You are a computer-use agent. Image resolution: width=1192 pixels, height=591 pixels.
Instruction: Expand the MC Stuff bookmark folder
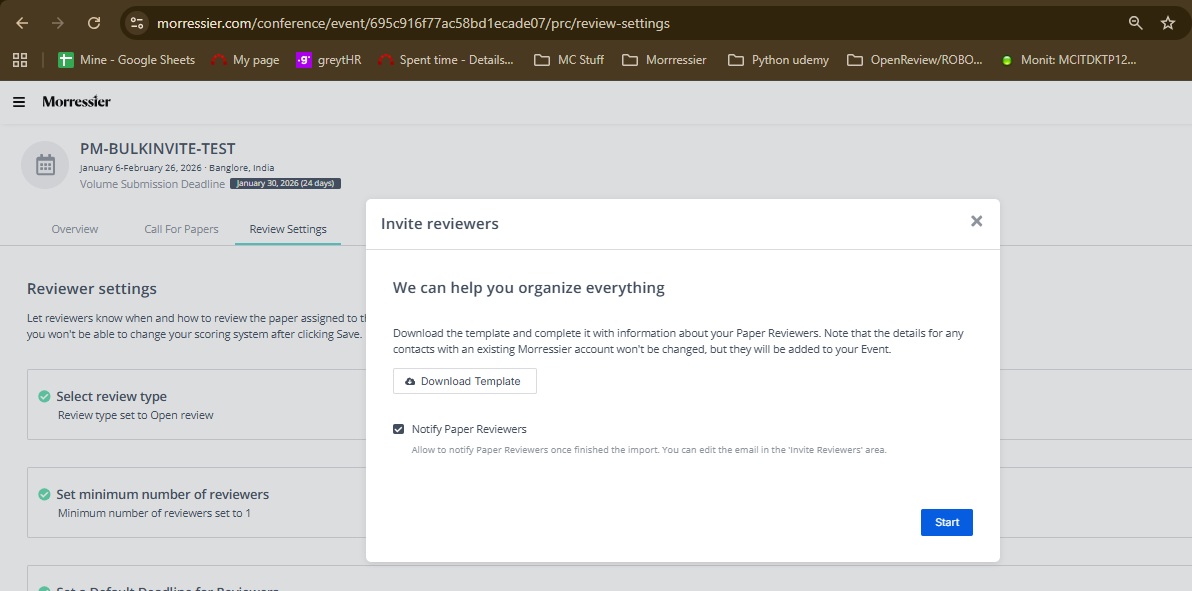pyautogui.click(x=569, y=60)
